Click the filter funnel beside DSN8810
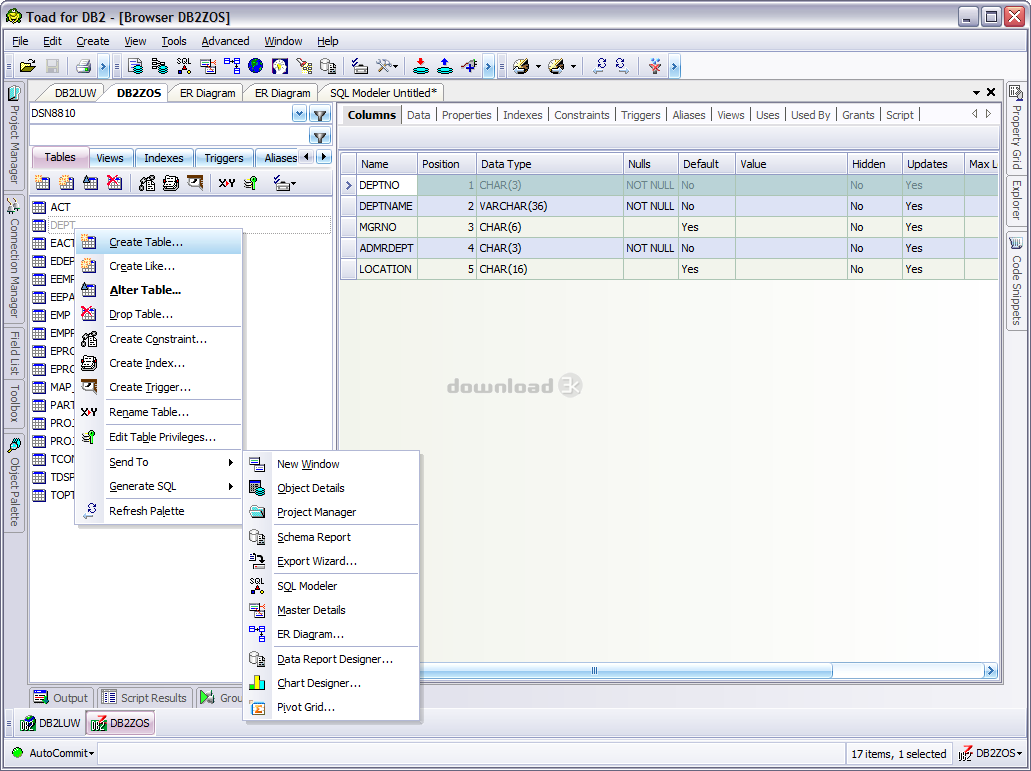1031x771 pixels. 320,115
